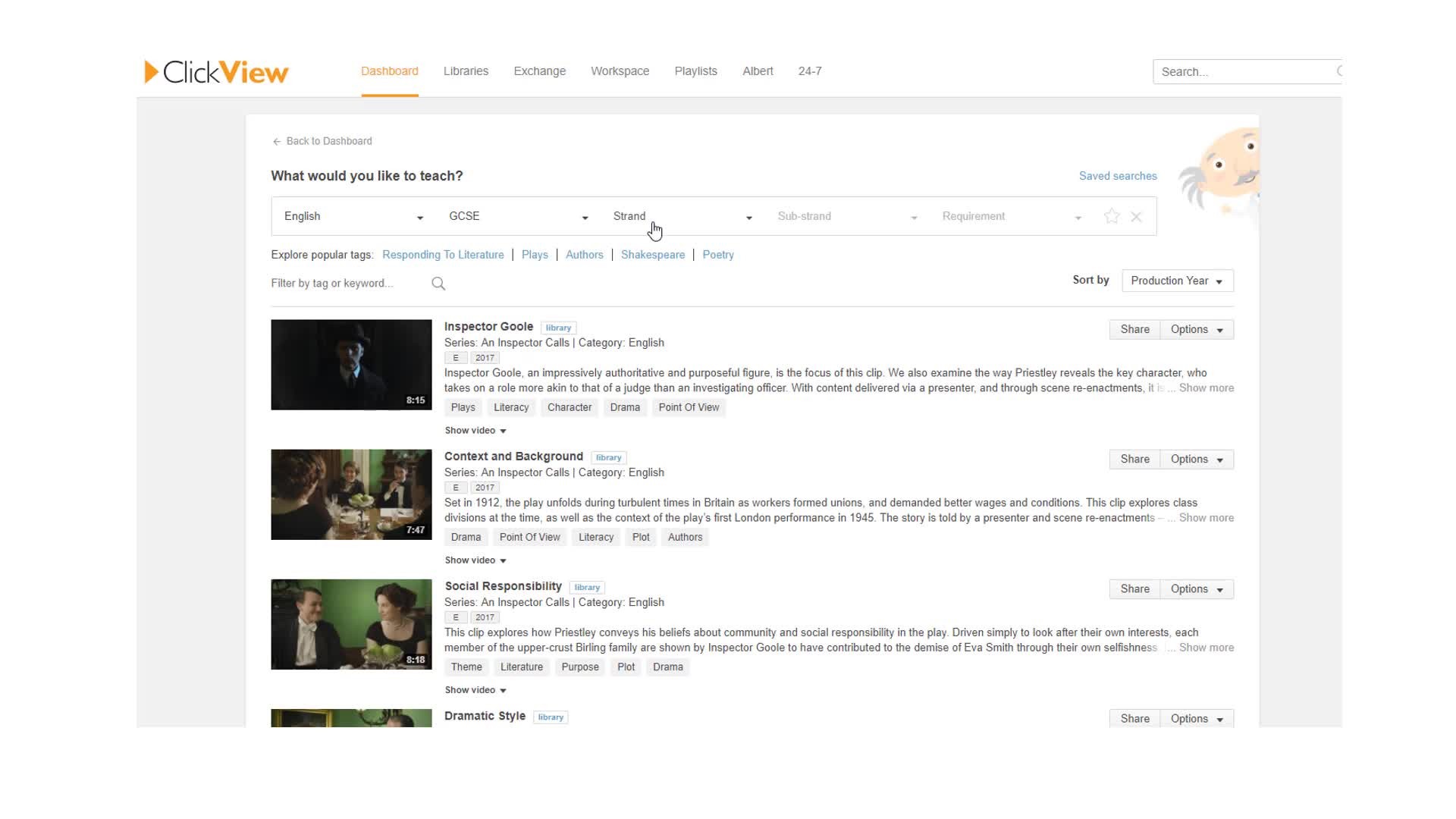The height and width of the screenshot is (819, 1456).
Task: Show more of Social Responsibility description
Action: pos(1207,648)
